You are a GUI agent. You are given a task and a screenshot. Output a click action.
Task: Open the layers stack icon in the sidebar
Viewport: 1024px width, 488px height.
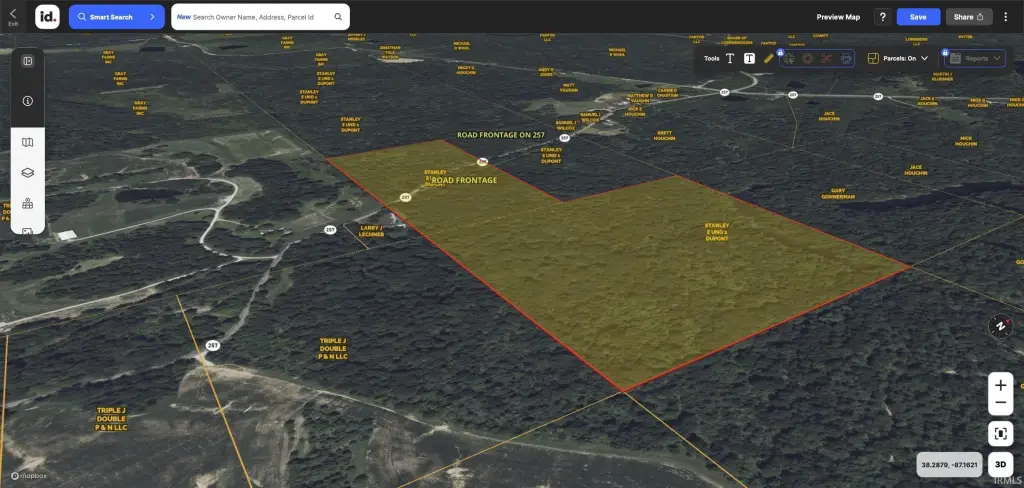[x=28, y=172]
